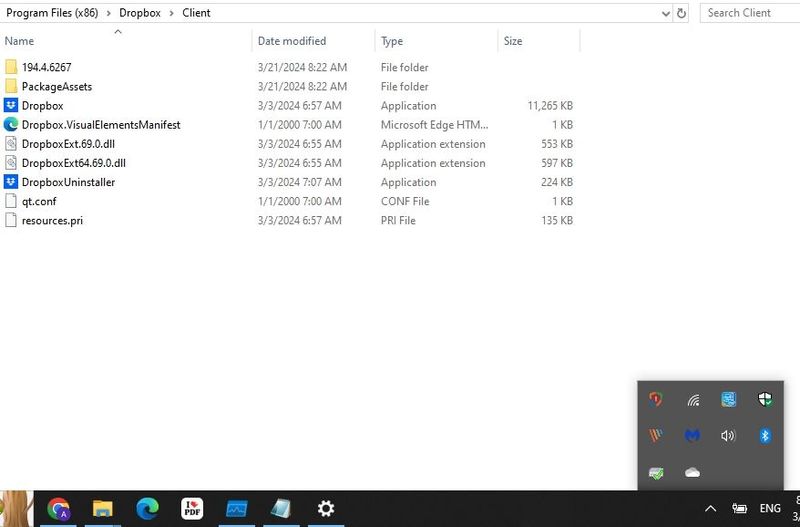
Task: Refresh the Client folder view
Action: pyautogui.click(x=681, y=13)
